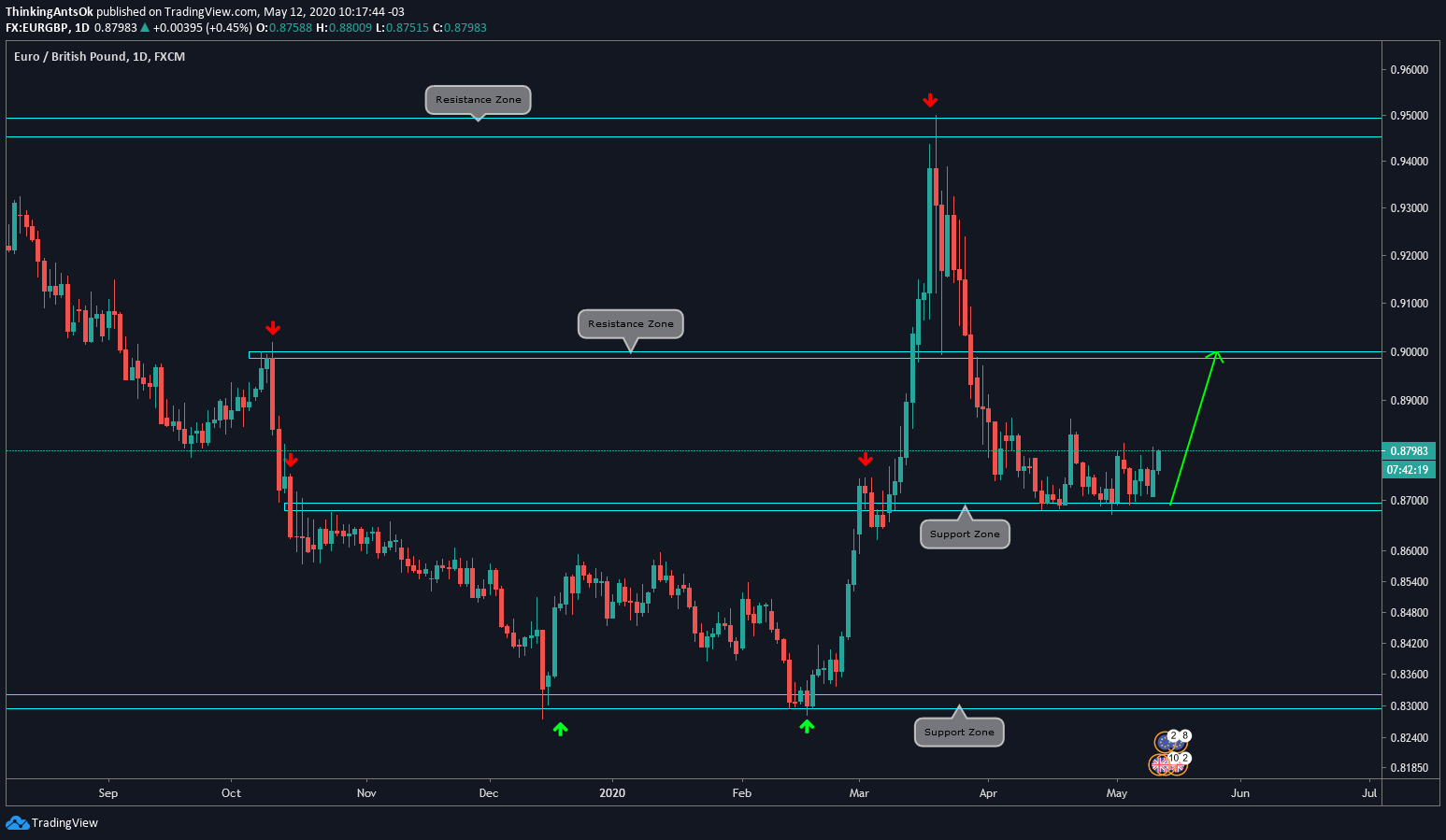Click the 0.81850 price axis label
This screenshot has width=1446, height=840.
[1409, 768]
